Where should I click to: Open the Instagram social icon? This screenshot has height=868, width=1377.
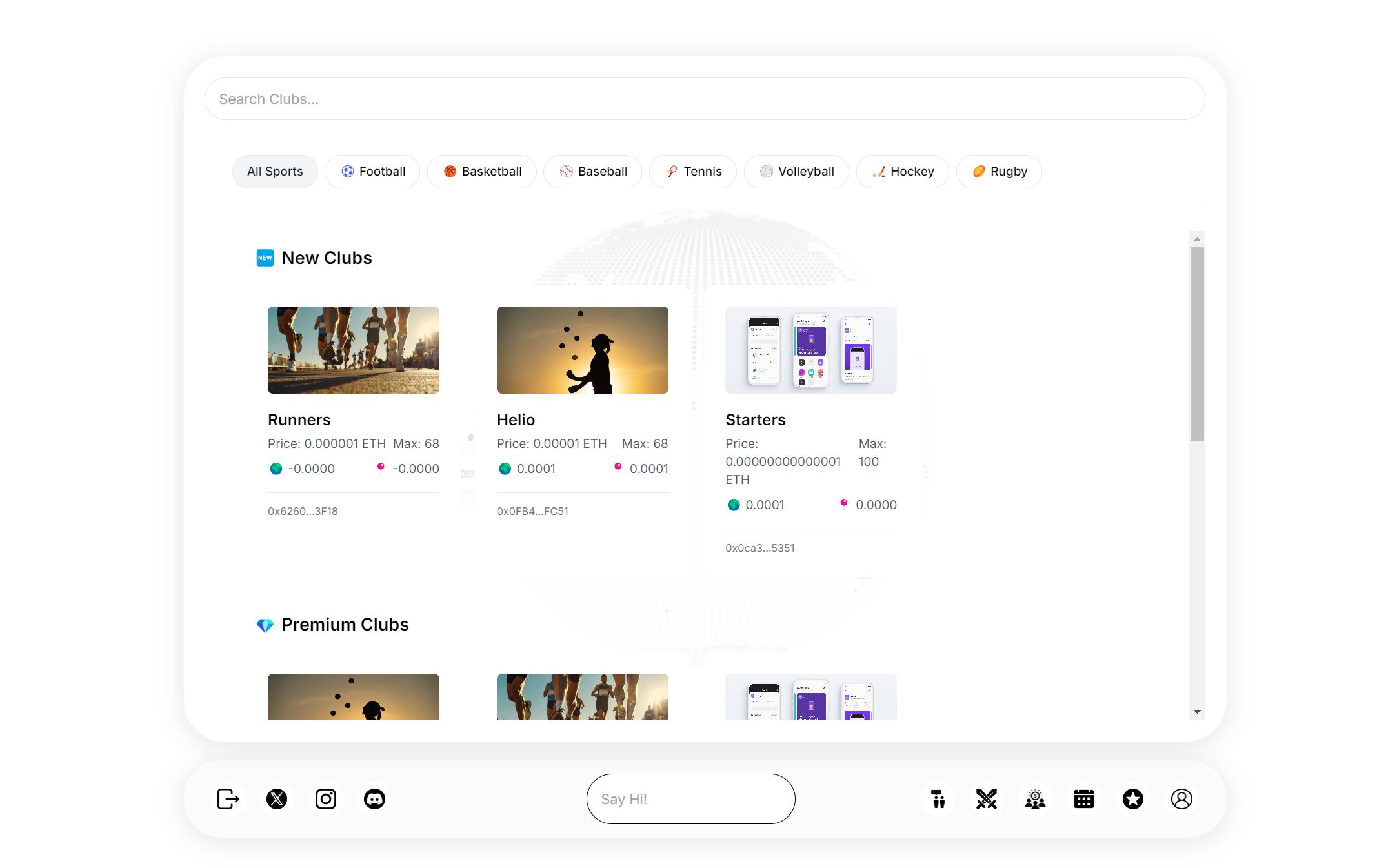pyautogui.click(x=326, y=798)
